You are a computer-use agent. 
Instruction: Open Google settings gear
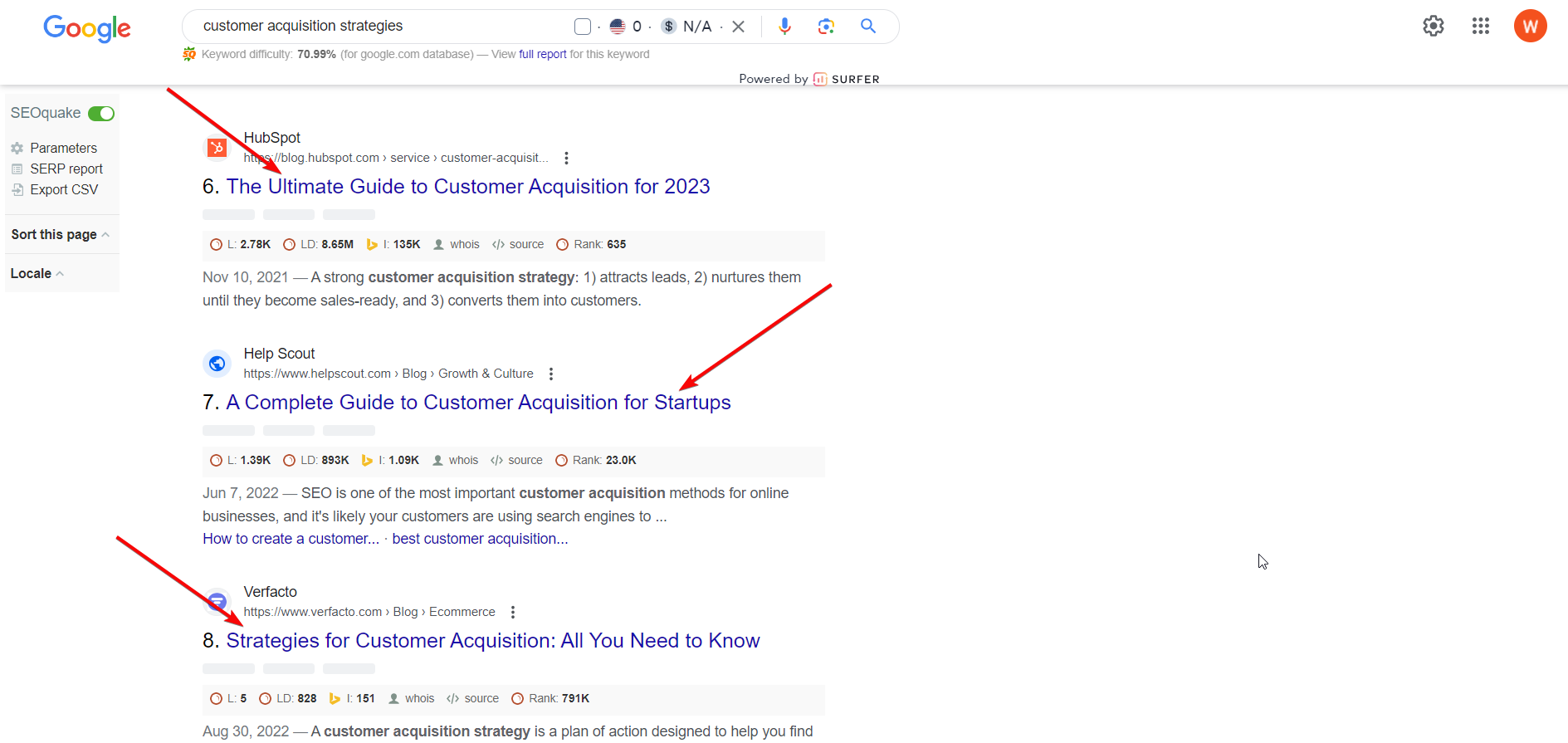point(1434,26)
